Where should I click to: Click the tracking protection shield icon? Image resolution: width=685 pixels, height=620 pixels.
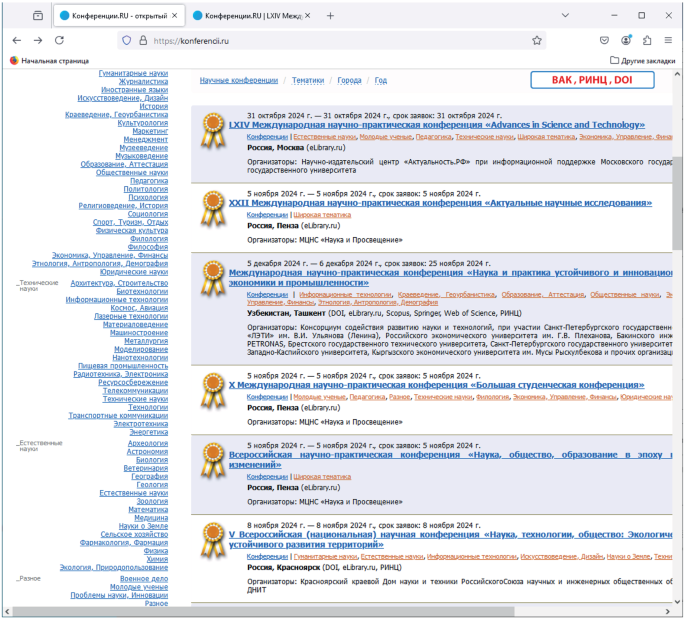pos(126,40)
